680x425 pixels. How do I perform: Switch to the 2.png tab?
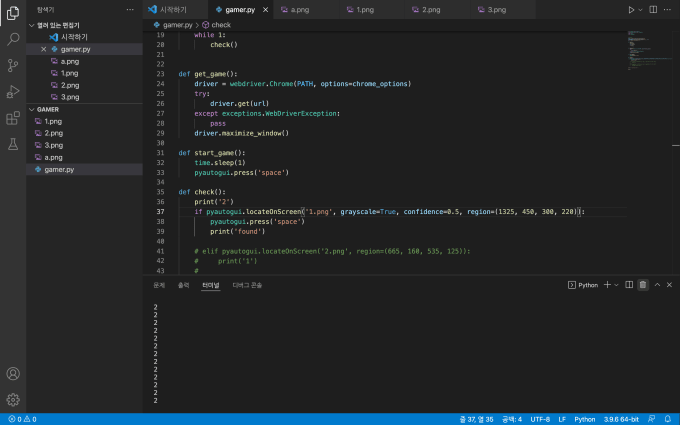pyautogui.click(x=438, y=10)
